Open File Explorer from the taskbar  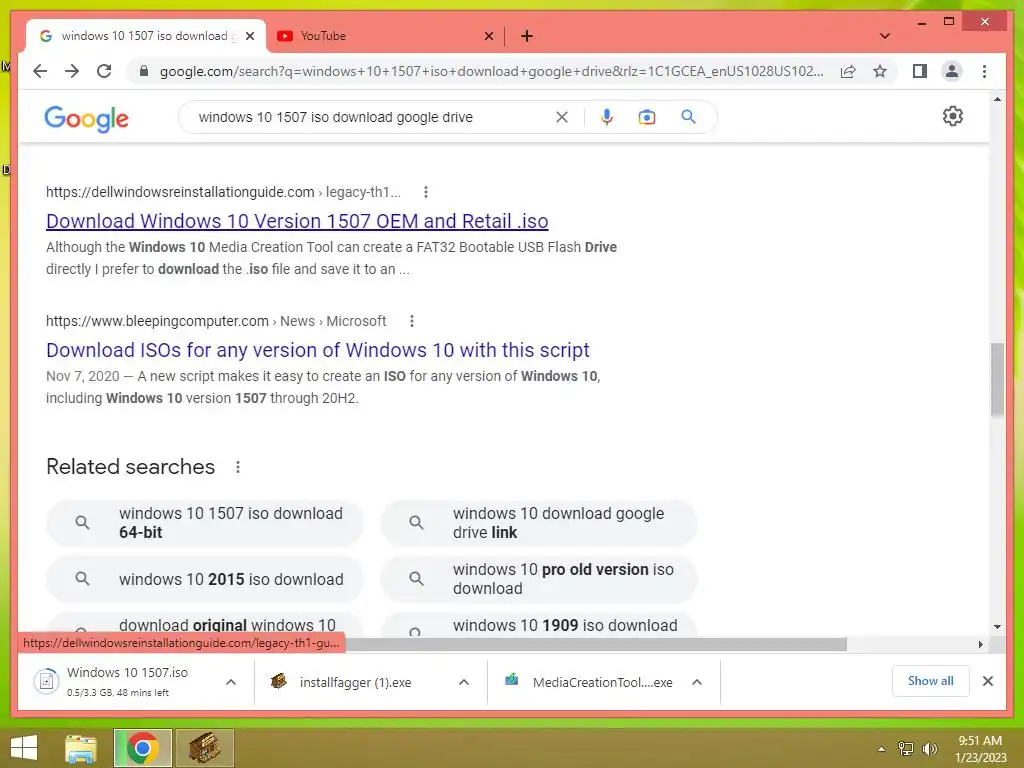coord(81,748)
